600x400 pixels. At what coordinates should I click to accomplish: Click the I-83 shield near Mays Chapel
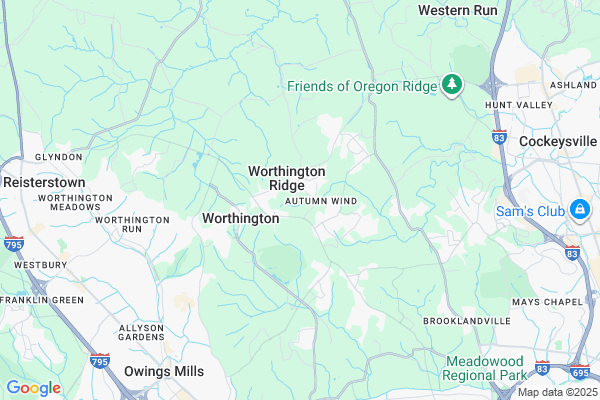click(572, 253)
